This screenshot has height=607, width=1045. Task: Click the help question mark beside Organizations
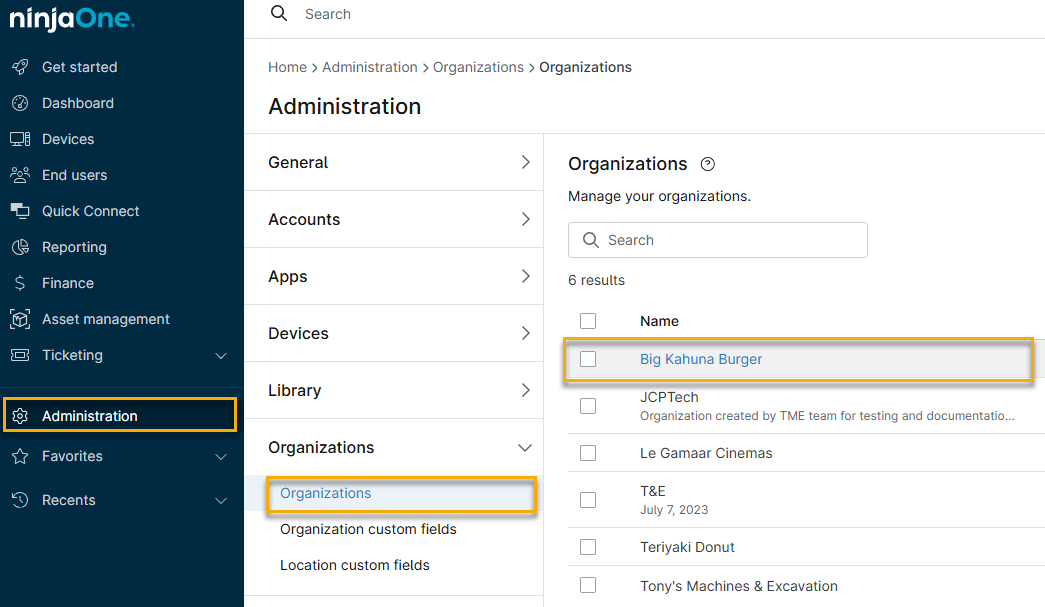click(708, 164)
